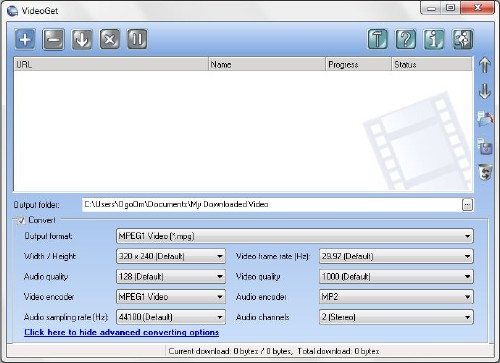Viewport: 500px width, 363px height.
Task: Click the convert file icon in right sidebar
Action: tap(485, 119)
